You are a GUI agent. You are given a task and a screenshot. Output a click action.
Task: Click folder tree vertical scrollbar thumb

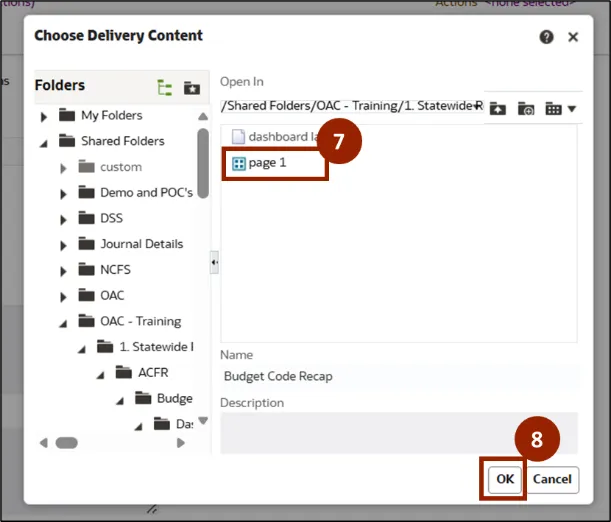pyautogui.click(x=203, y=163)
